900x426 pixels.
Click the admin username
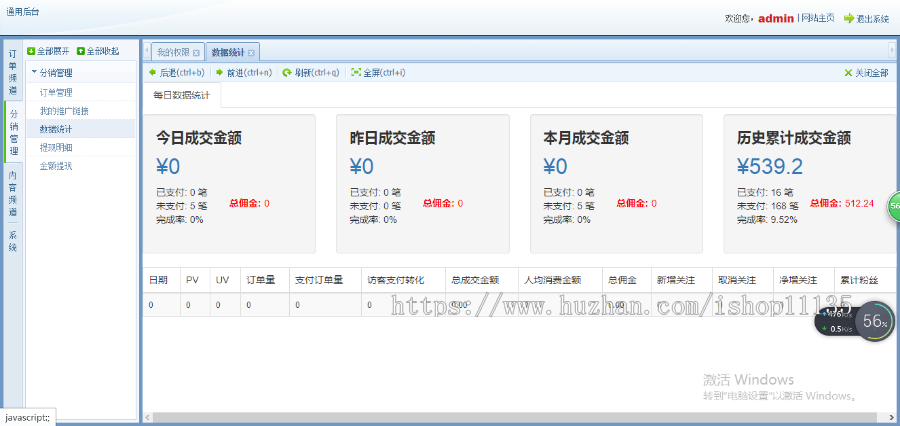click(776, 18)
